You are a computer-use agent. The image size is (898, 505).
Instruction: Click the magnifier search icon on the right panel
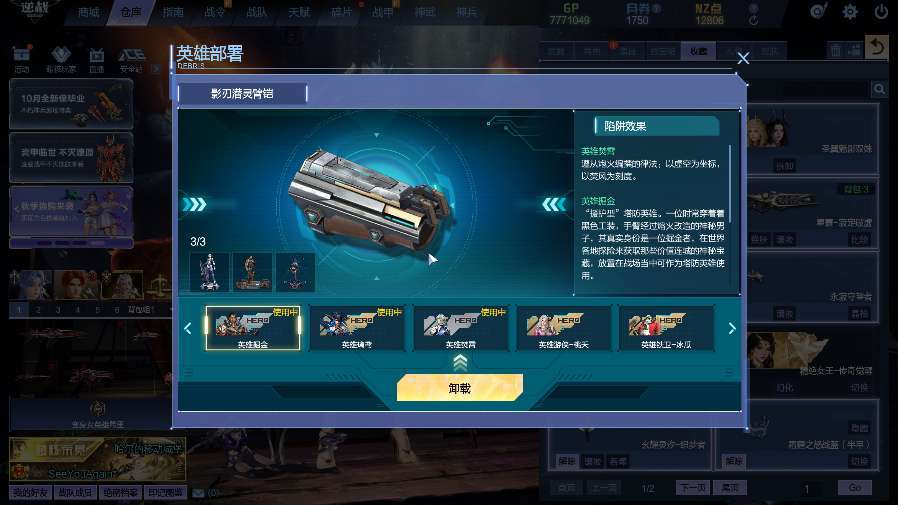(x=879, y=89)
